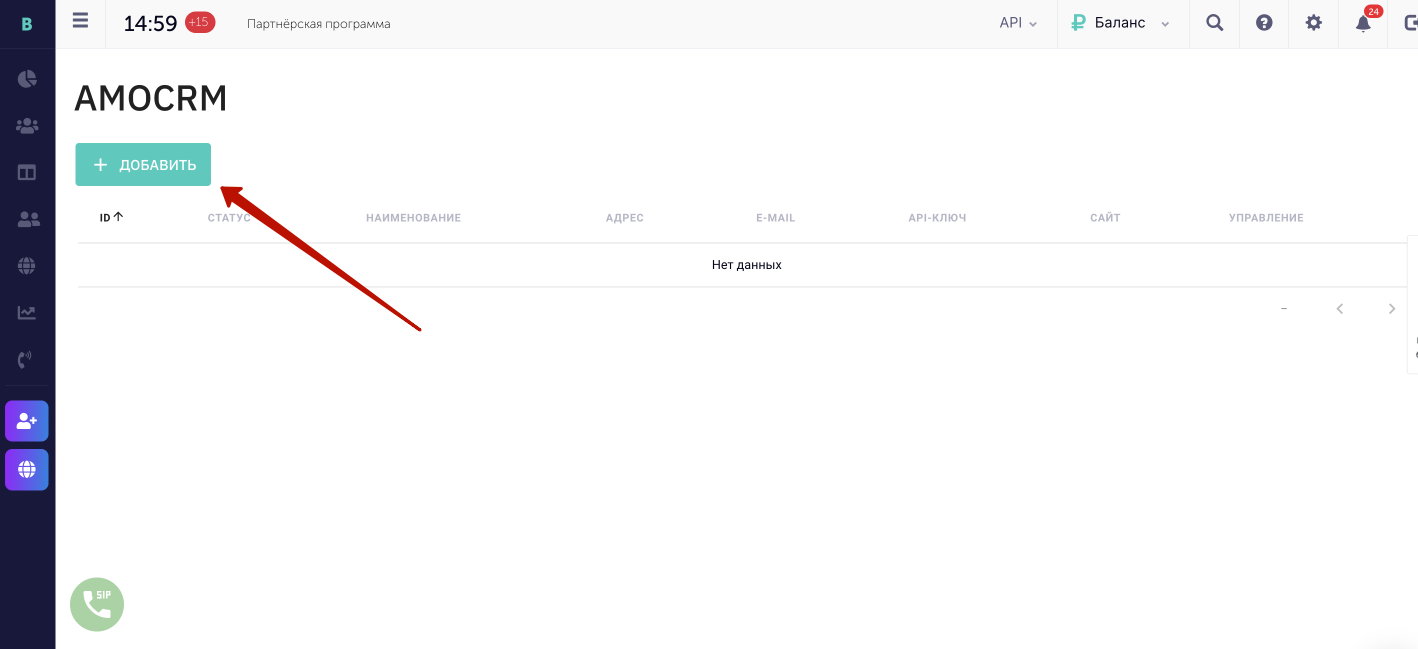Go to next page chevron
1418x649 pixels.
click(x=1391, y=309)
